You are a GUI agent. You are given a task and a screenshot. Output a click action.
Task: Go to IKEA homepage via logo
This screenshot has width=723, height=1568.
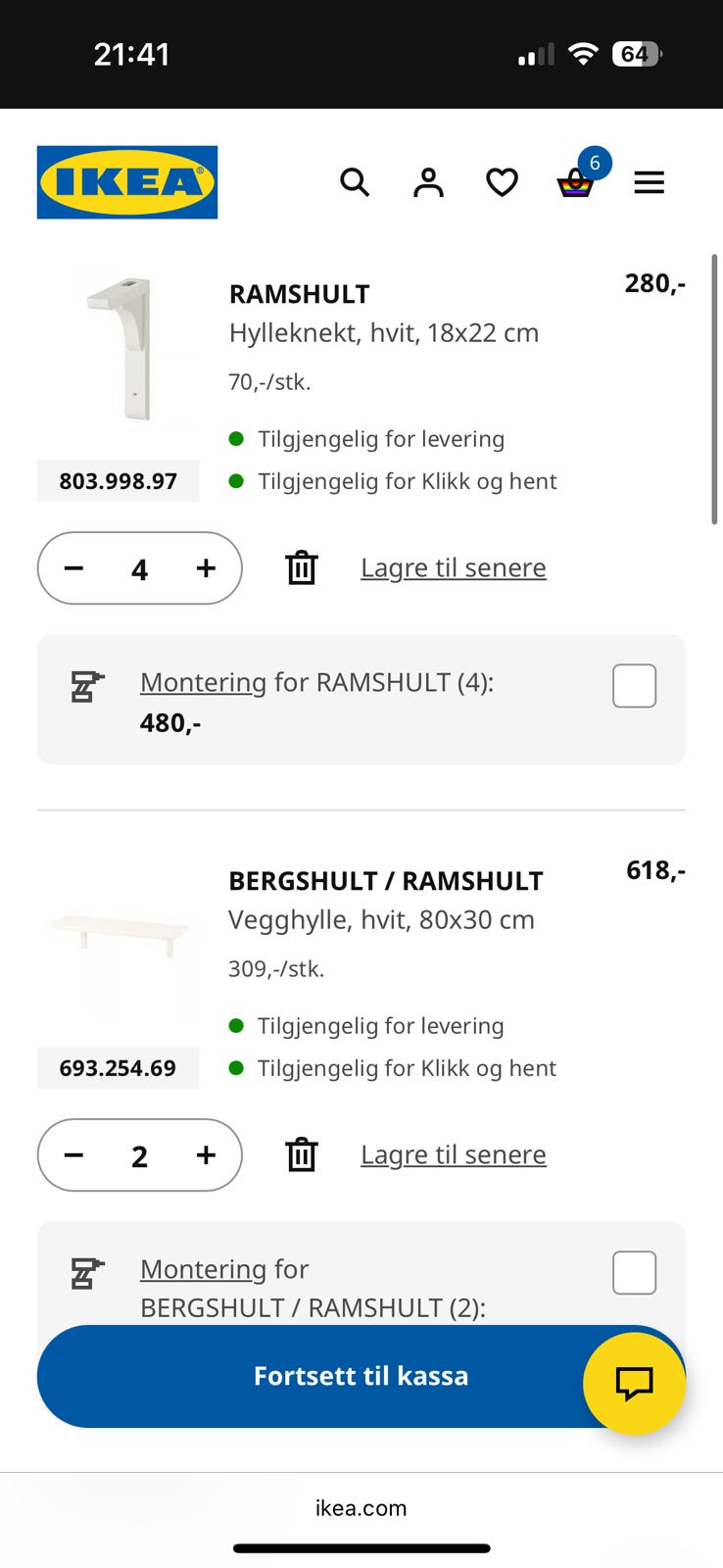click(x=127, y=182)
